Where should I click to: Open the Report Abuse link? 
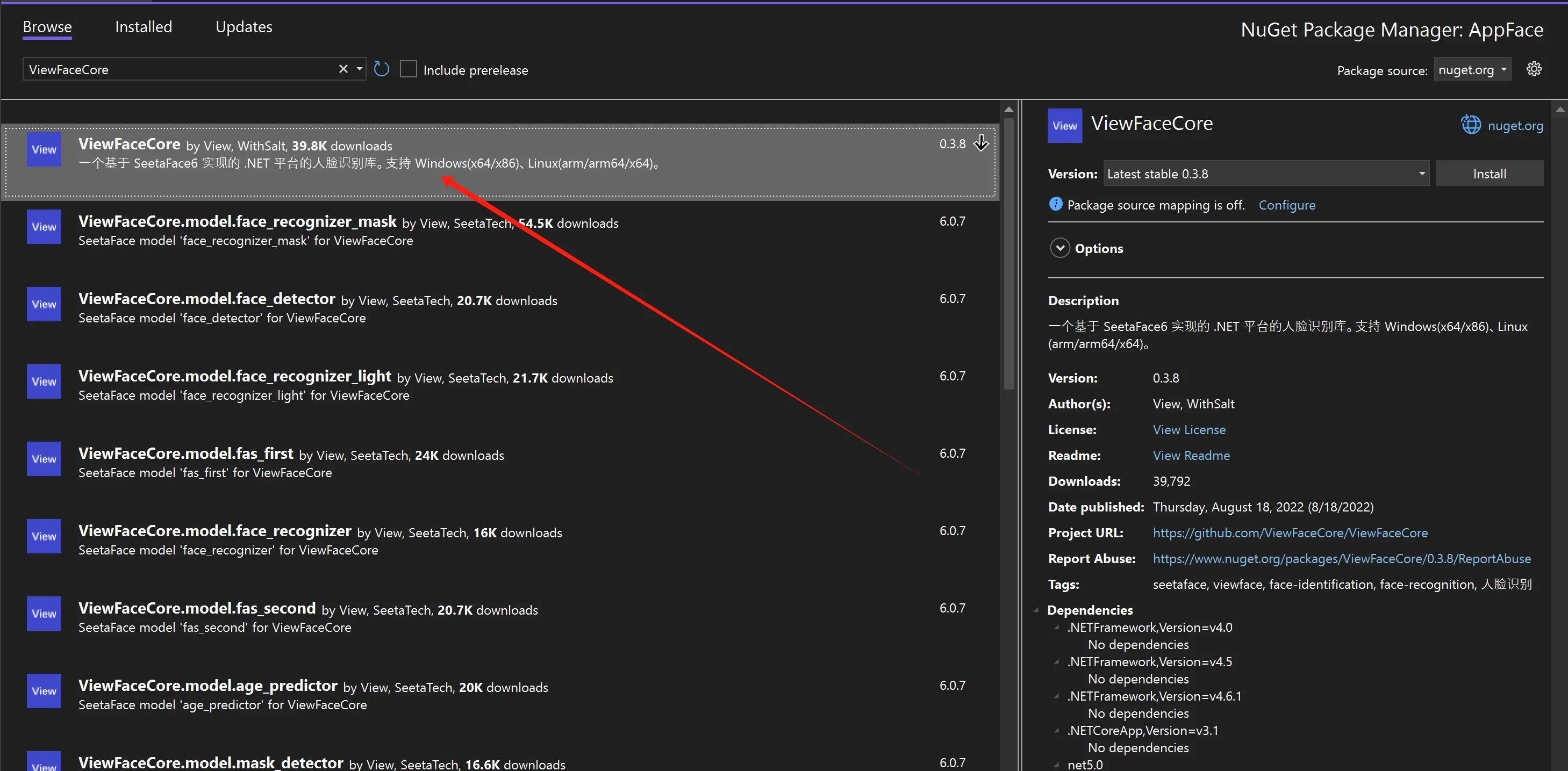(1342, 559)
